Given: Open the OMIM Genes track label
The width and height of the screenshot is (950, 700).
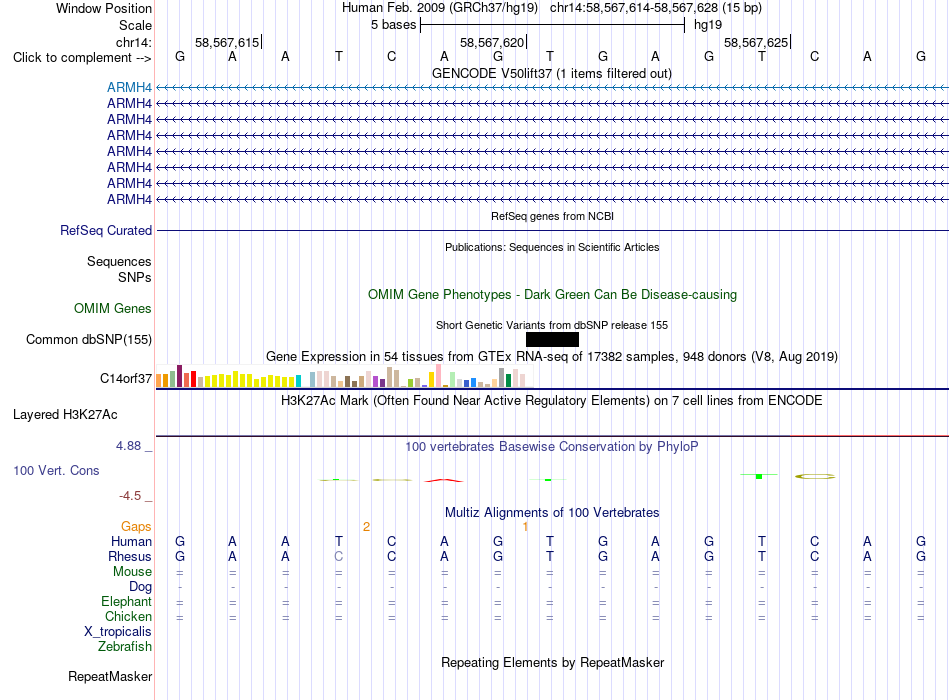Looking at the screenshot, I should pos(112,308).
